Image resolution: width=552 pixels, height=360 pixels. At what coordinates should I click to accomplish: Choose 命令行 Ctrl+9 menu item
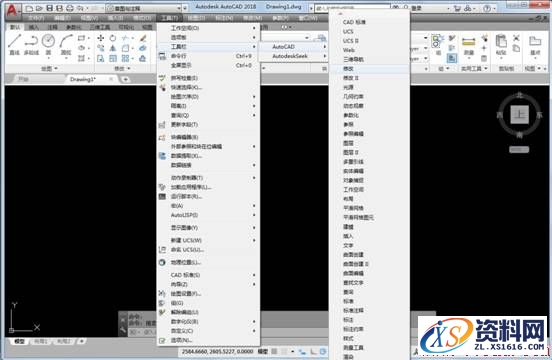208,56
